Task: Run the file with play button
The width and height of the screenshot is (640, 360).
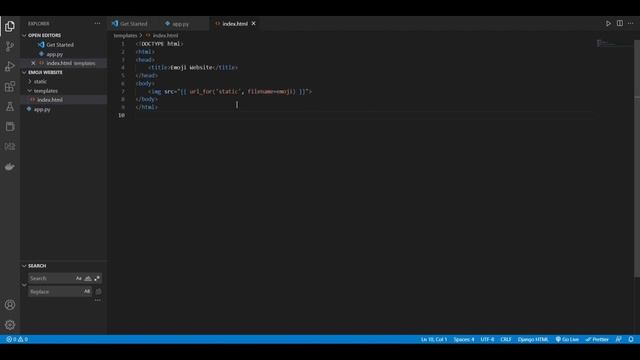Action: point(608,24)
